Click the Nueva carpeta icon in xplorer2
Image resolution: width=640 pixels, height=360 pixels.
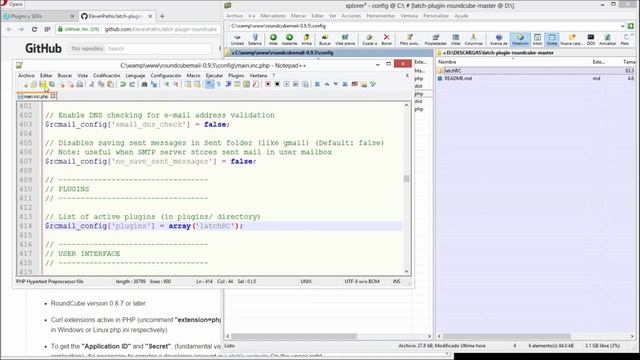[x=571, y=40]
